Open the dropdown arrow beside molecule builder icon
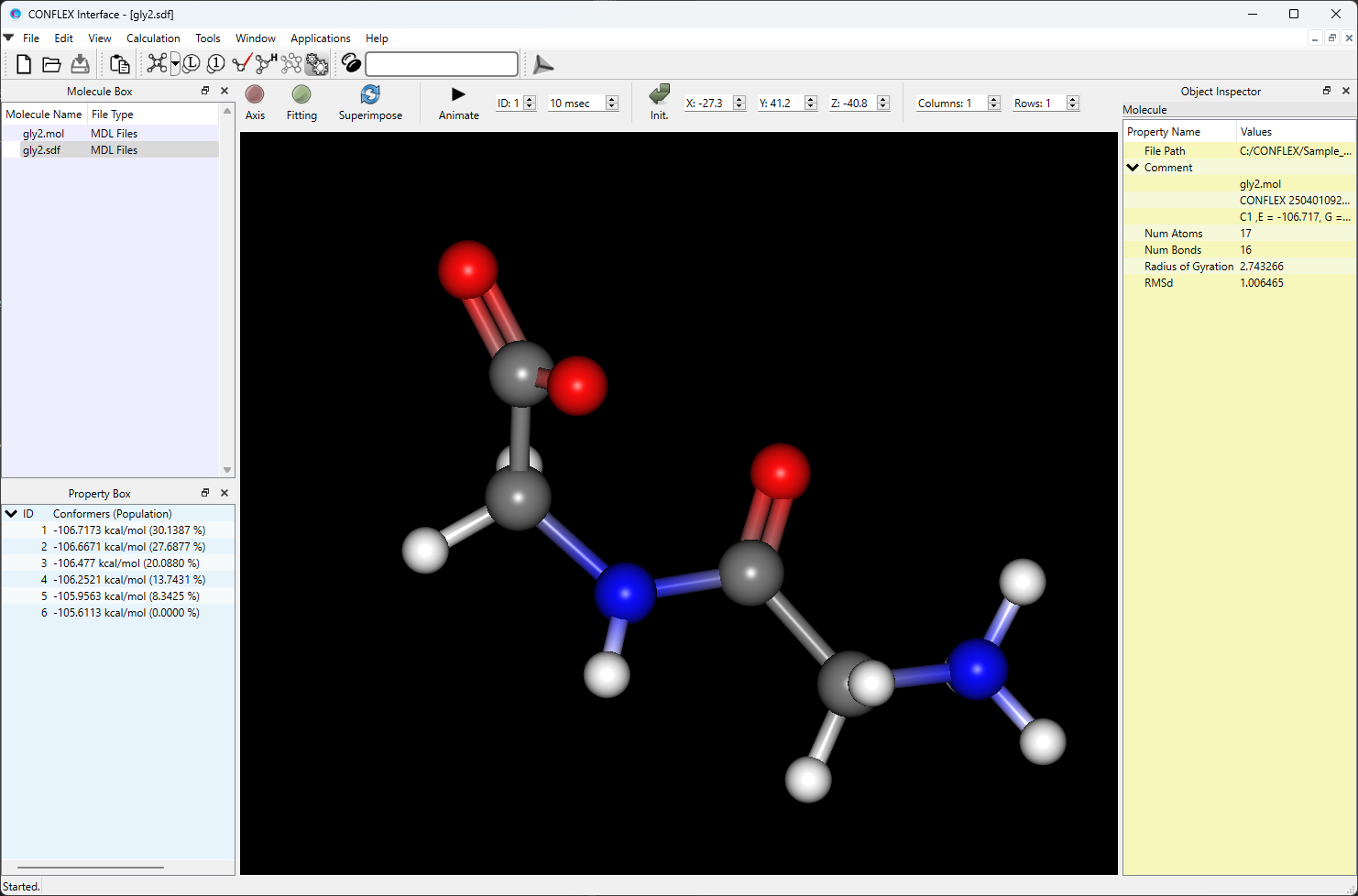Viewport: 1358px width, 896px height. [x=175, y=64]
